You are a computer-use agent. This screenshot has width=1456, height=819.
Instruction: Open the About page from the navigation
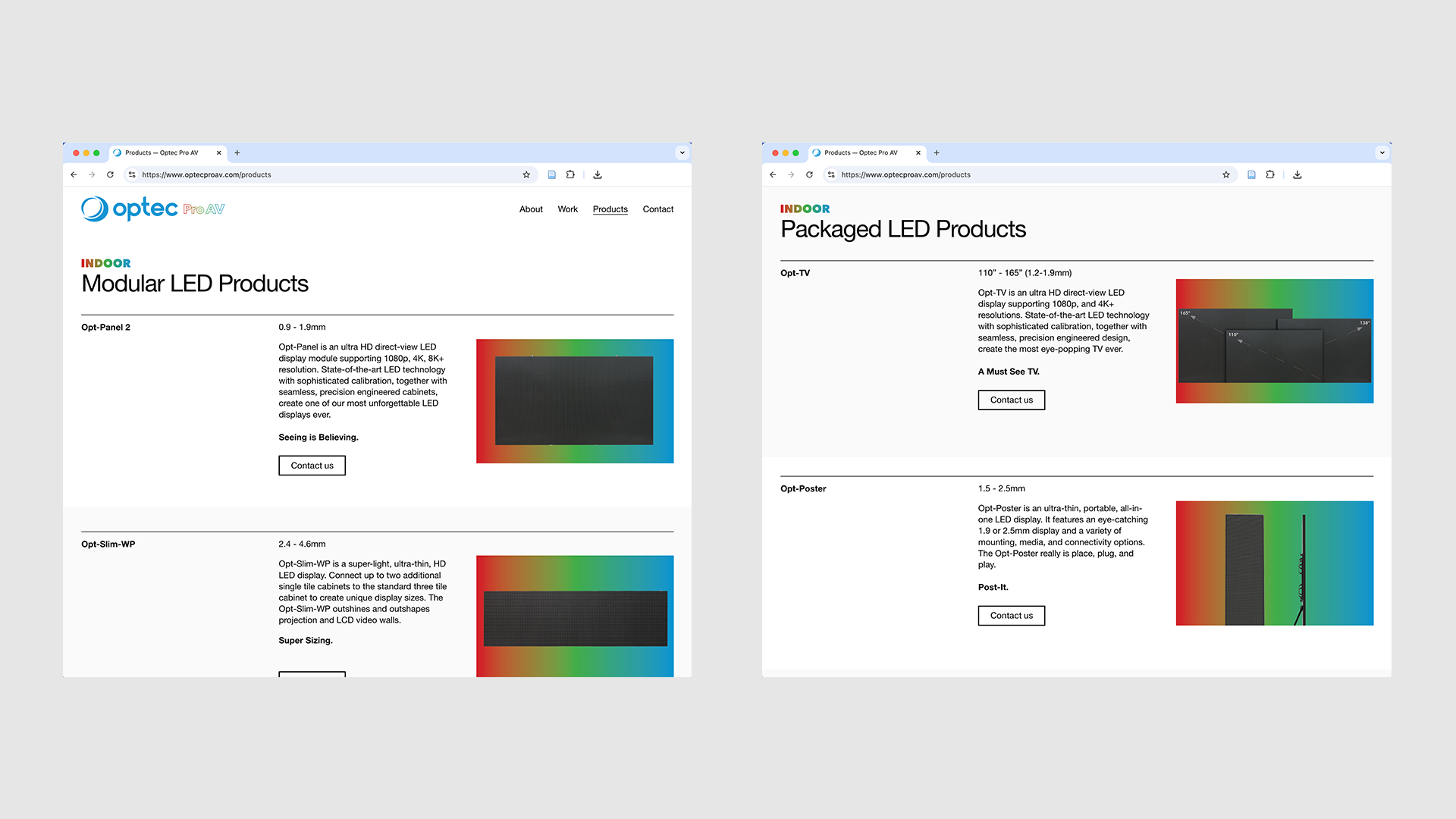tap(531, 209)
